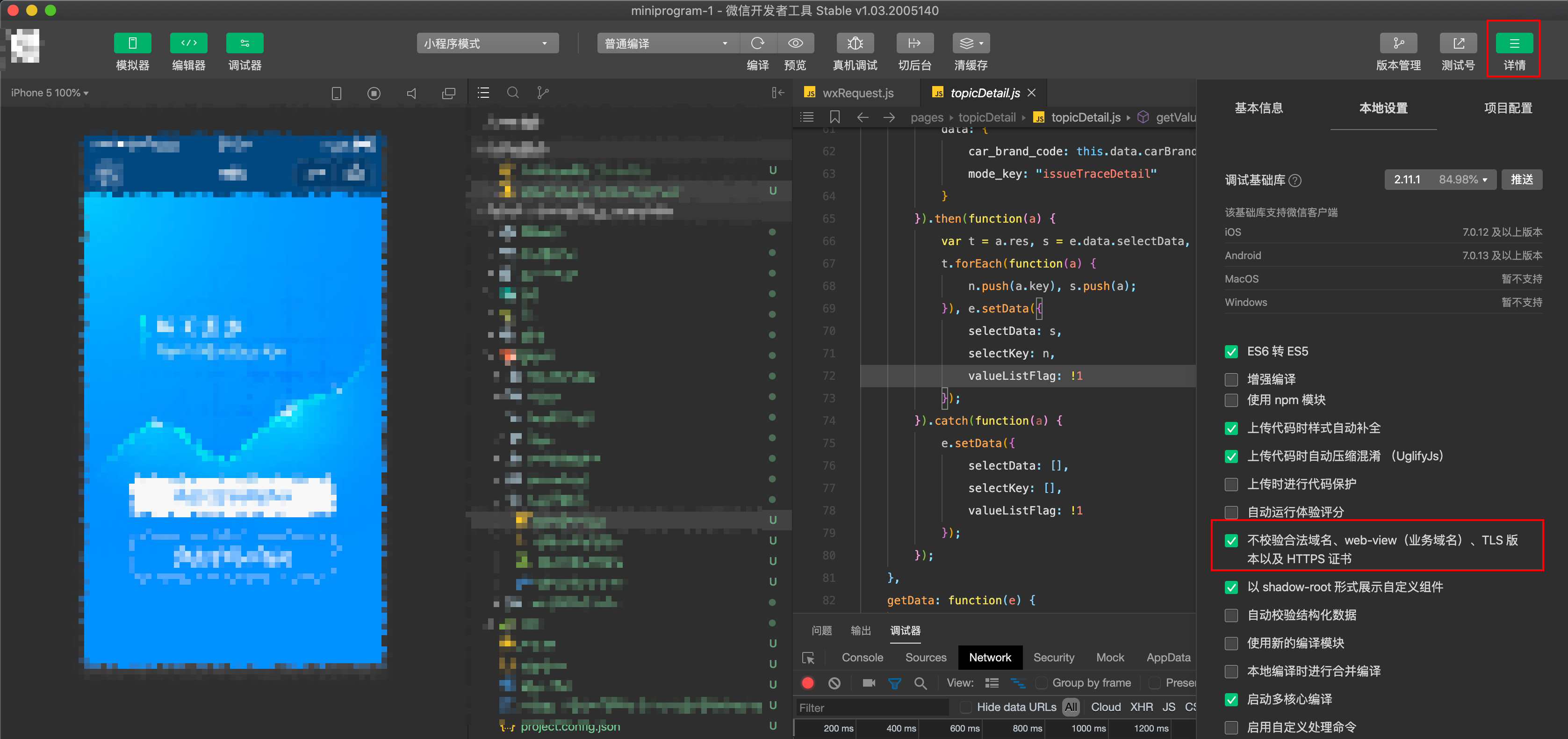1568x739 pixels.
Task: Click the 预览 preview eye icon
Action: click(x=795, y=43)
